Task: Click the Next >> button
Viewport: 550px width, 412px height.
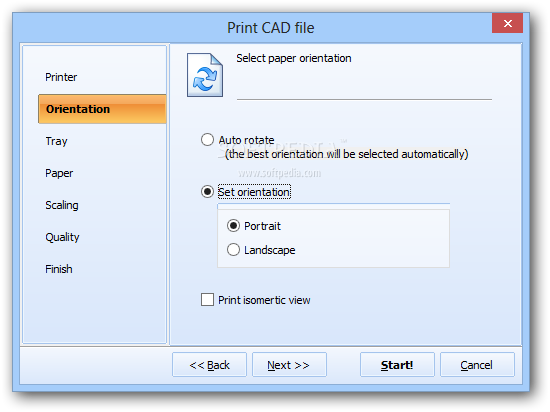Action: [x=289, y=365]
